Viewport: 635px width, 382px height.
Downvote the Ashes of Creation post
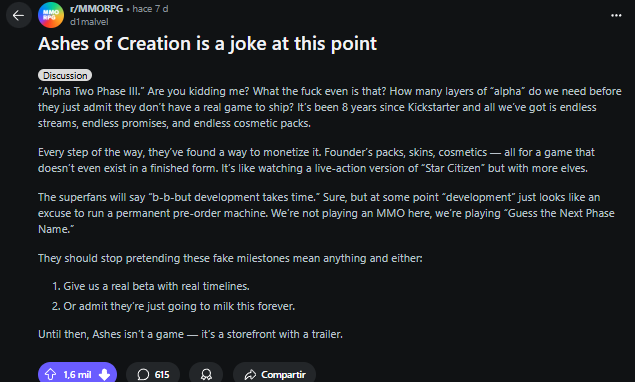(104, 374)
